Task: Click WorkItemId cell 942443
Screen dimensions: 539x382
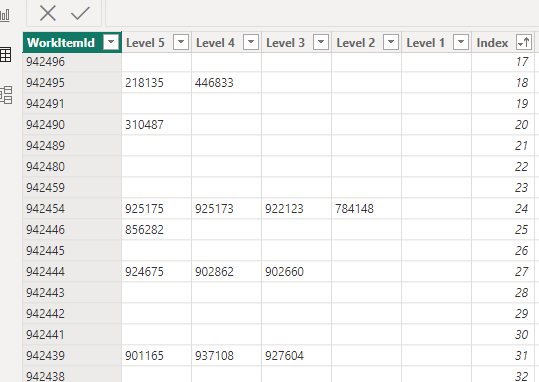Action: click(x=72, y=293)
